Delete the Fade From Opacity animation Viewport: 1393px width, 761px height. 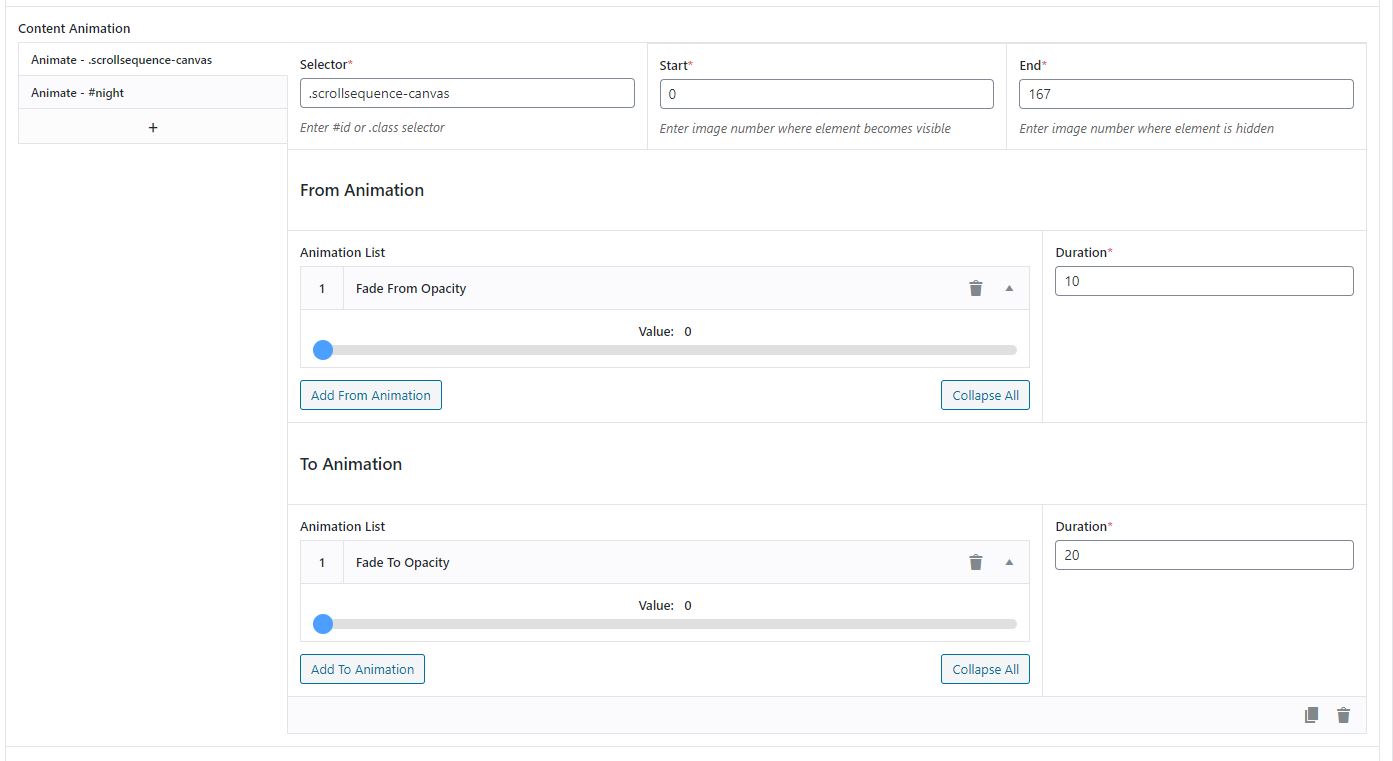[x=976, y=288]
